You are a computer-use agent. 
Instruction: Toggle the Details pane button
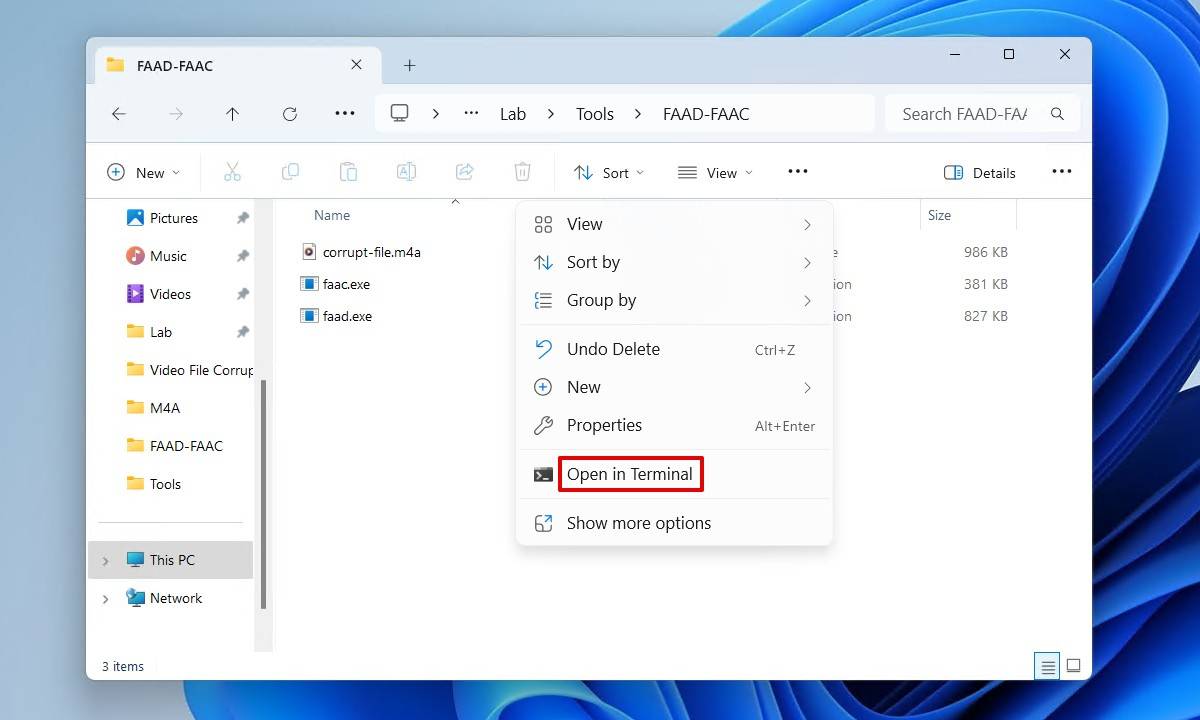[980, 172]
